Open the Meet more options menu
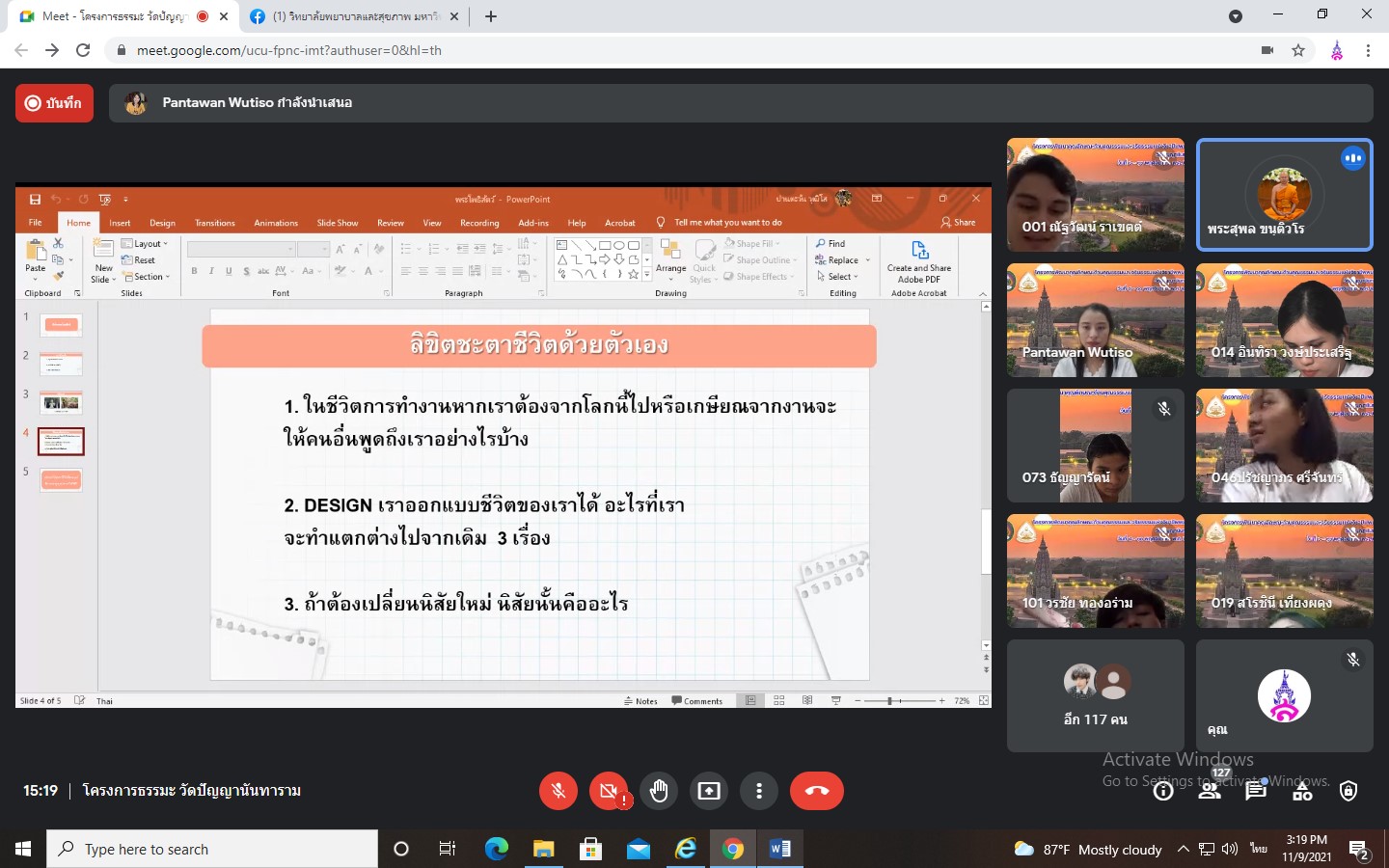This screenshot has width=1389, height=868. tap(759, 791)
